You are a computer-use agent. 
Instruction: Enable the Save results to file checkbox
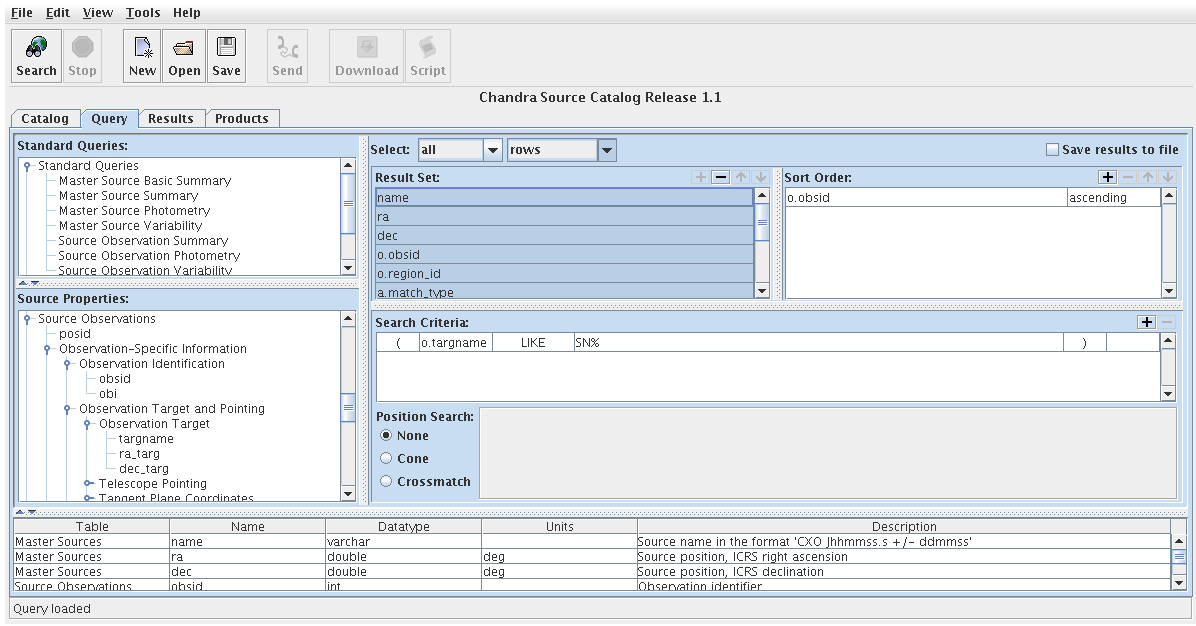coord(1051,150)
